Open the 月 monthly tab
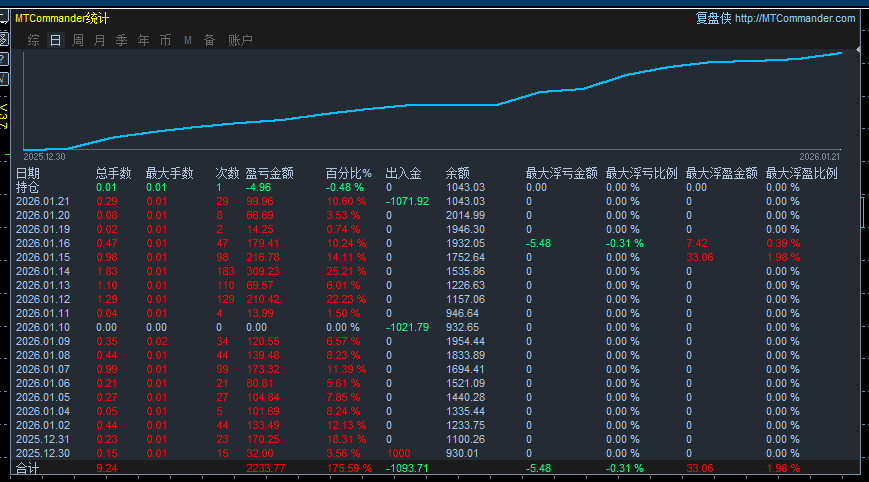Screen dimensions: 869x482 (x=99, y=40)
